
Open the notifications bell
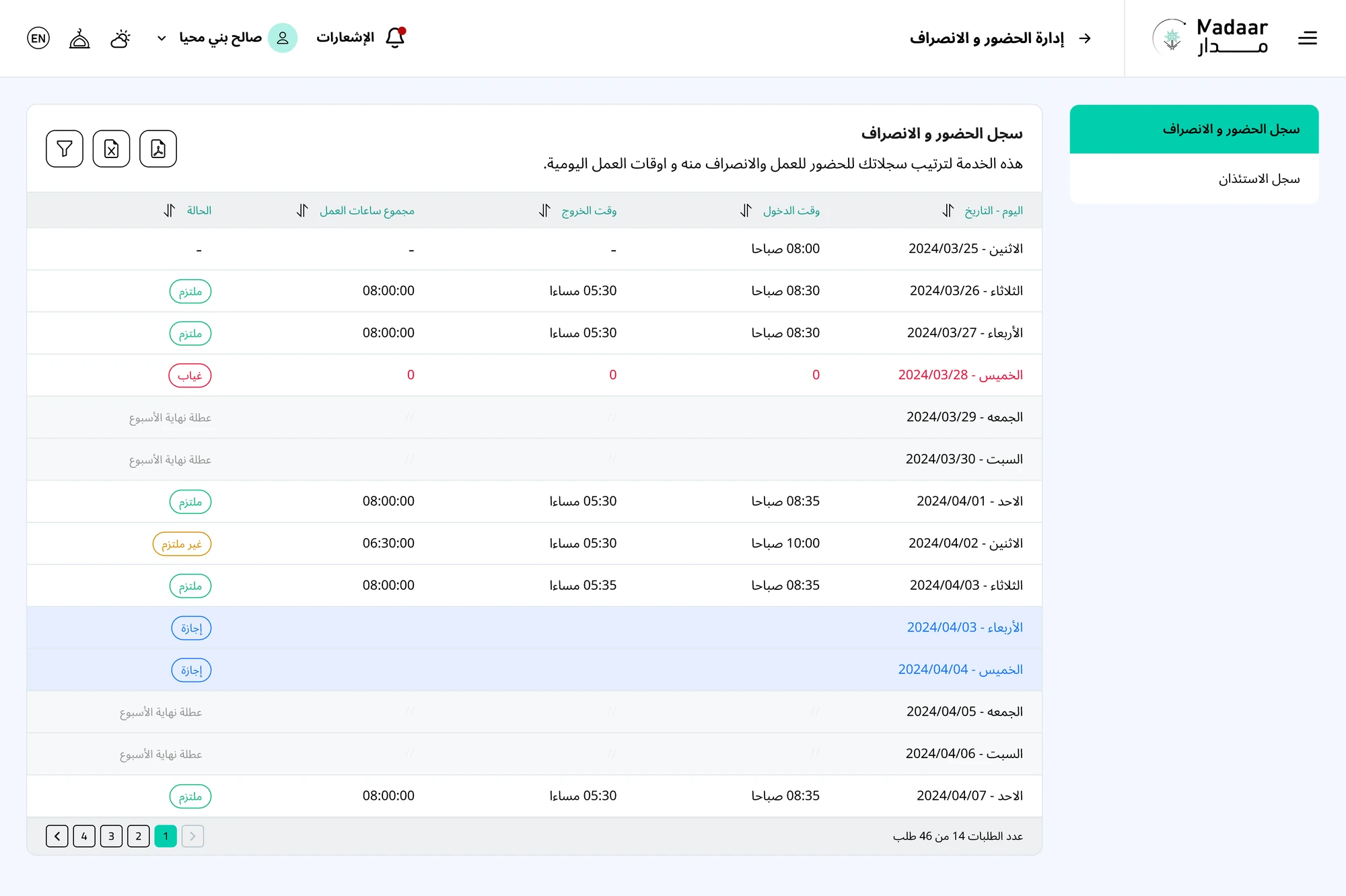pos(396,38)
